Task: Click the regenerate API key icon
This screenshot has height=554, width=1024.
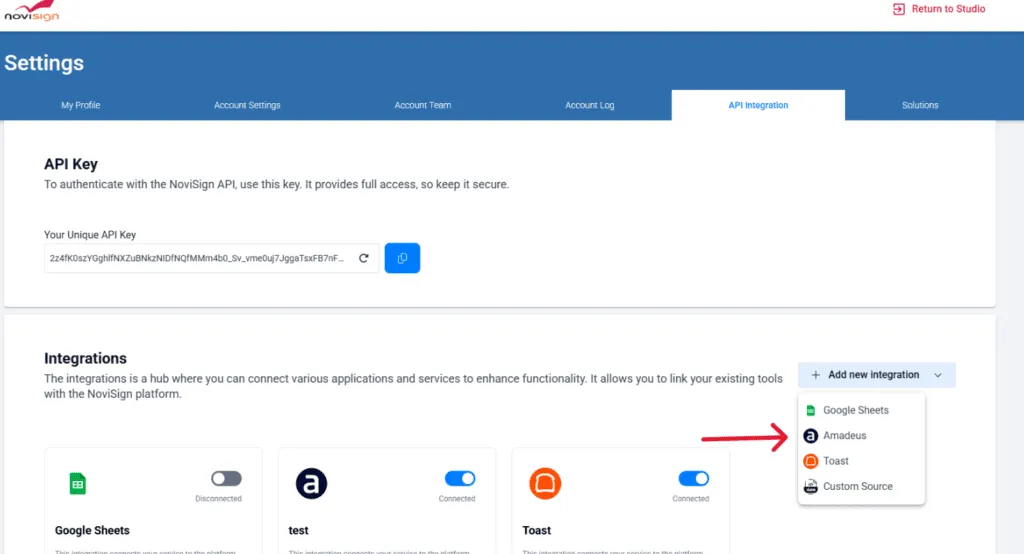Action: (x=364, y=258)
